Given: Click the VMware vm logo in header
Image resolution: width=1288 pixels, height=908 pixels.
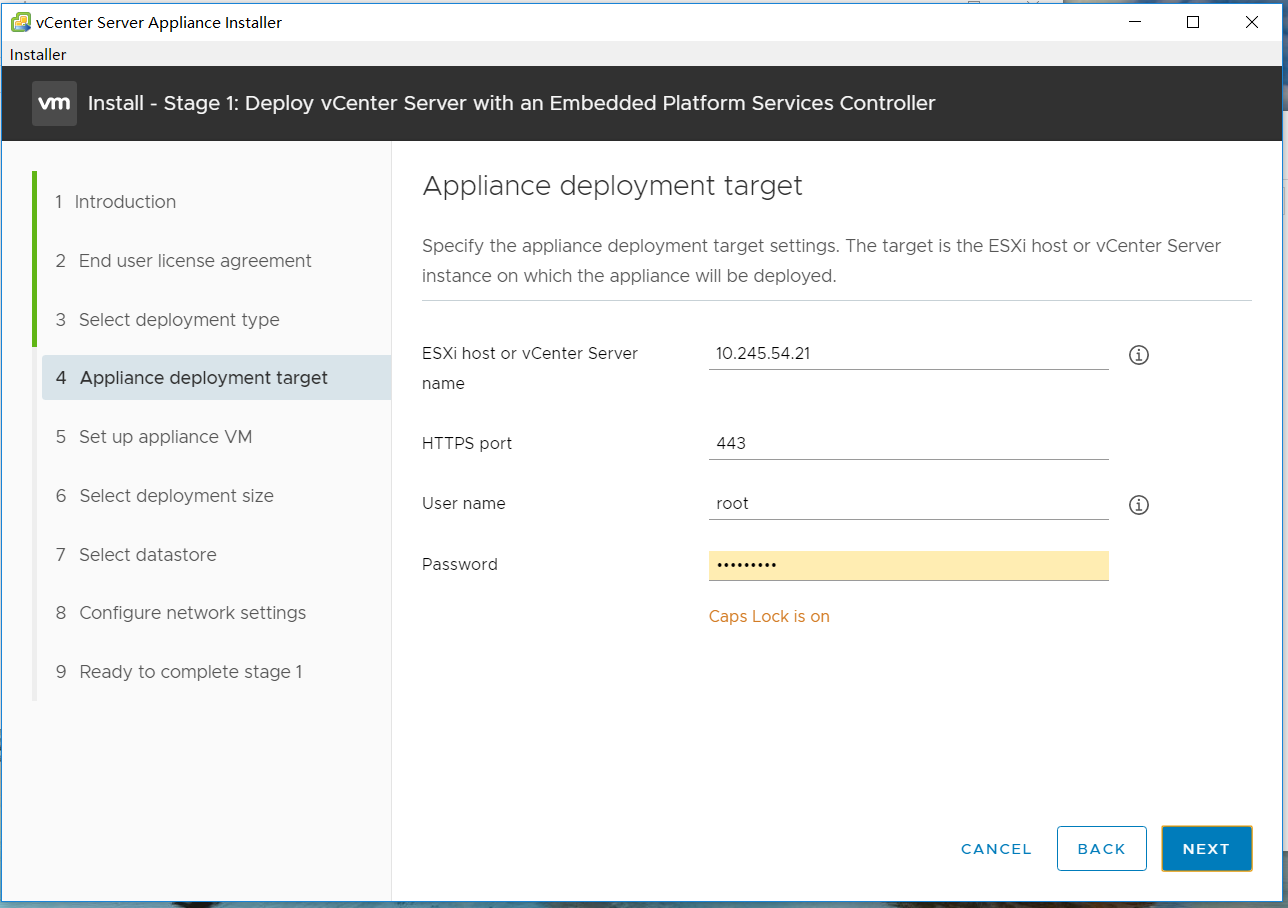Looking at the screenshot, I should click(x=54, y=103).
